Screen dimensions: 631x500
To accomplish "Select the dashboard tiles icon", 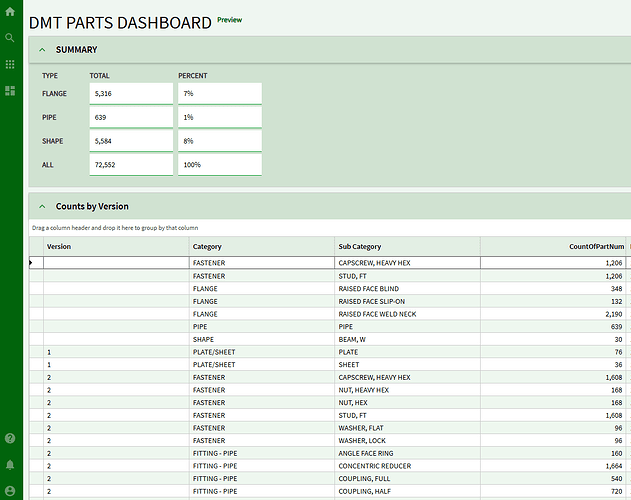I will [10, 91].
